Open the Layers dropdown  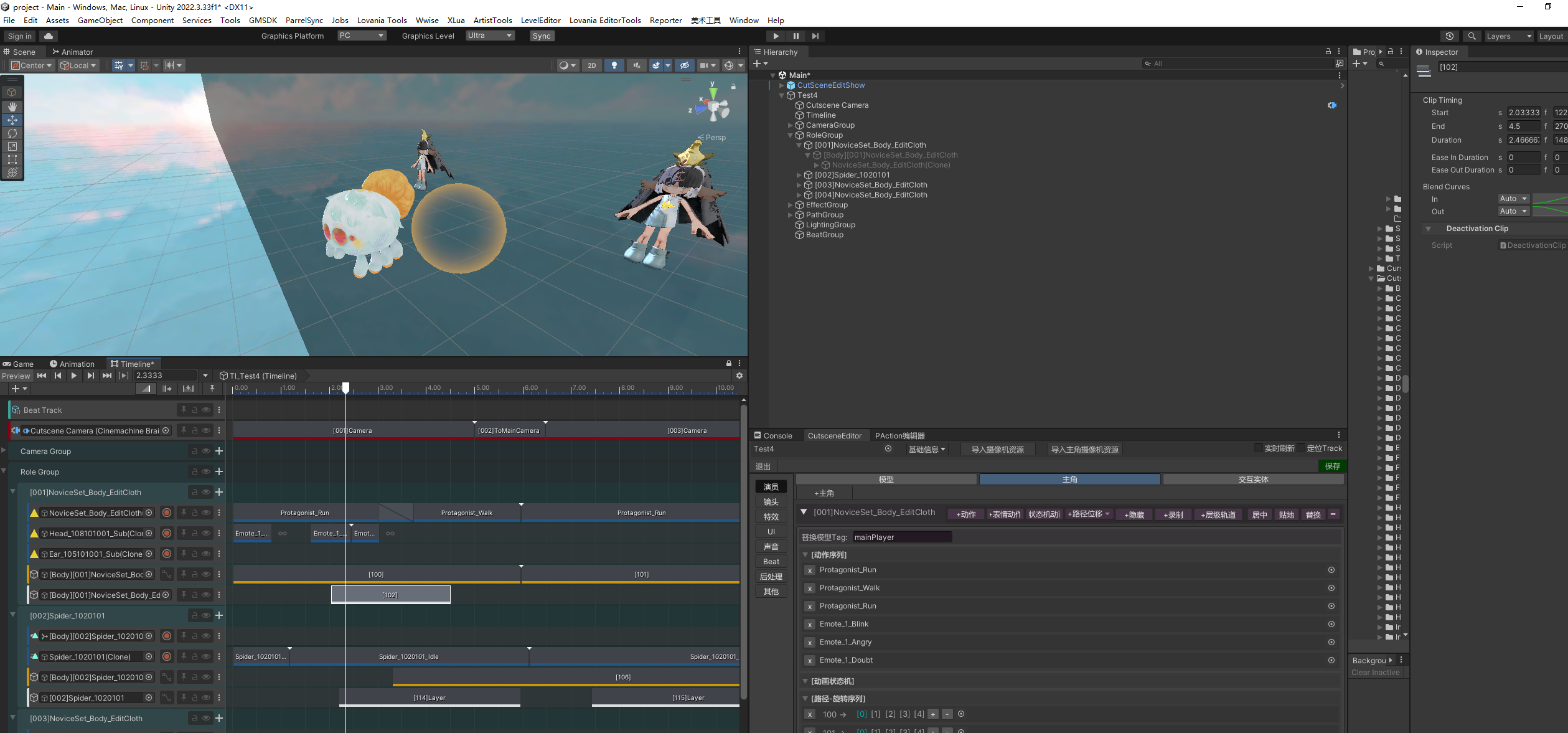tap(1508, 36)
